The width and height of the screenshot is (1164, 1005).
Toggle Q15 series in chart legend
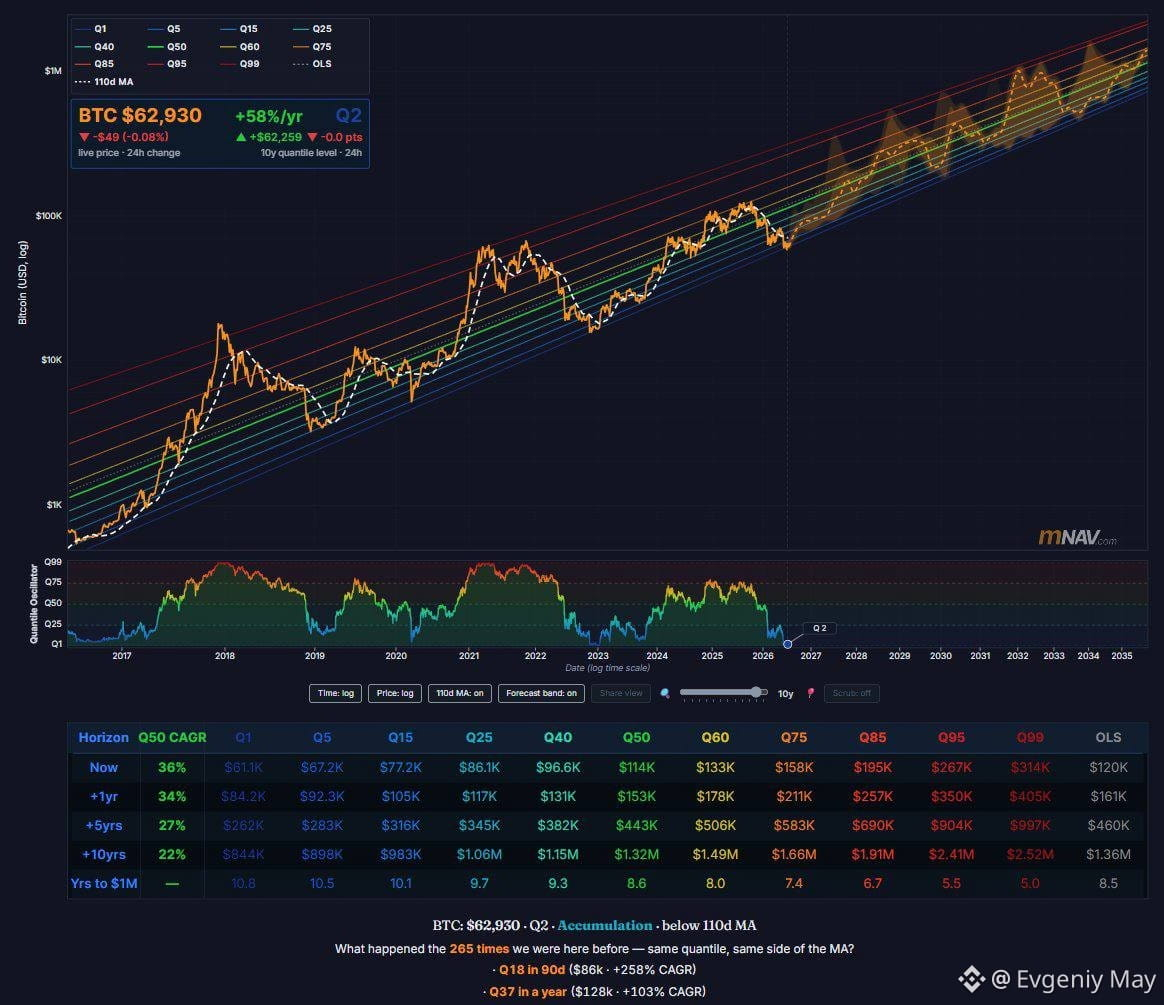[x=238, y=29]
